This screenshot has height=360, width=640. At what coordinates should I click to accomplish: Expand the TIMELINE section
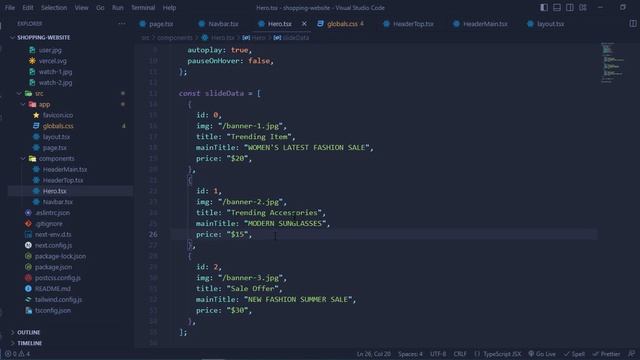[x=29, y=343]
